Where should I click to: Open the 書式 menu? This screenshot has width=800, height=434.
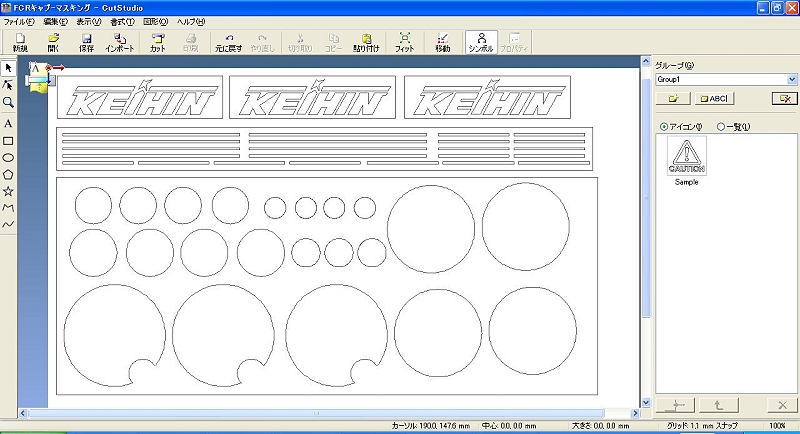point(122,22)
